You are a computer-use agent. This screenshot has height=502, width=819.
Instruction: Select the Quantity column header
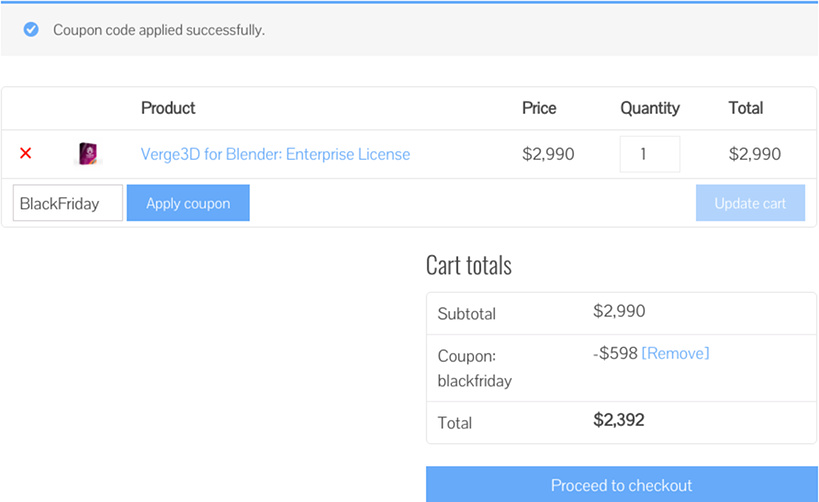tap(650, 108)
